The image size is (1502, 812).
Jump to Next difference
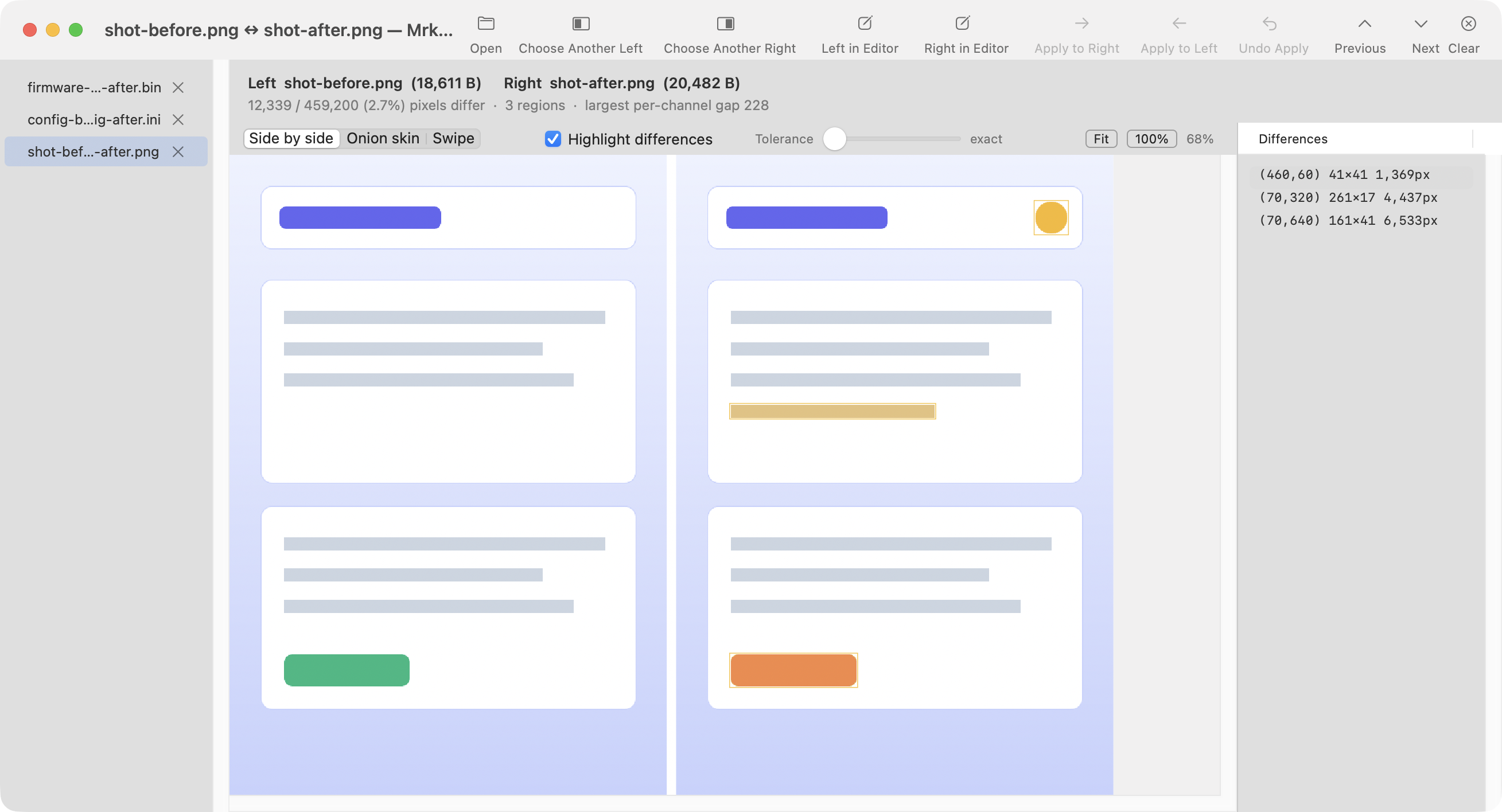(x=1421, y=24)
